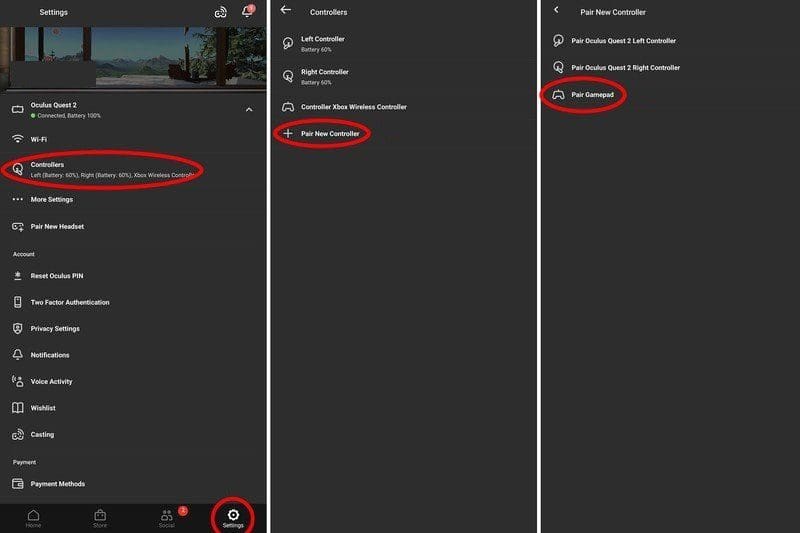The width and height of the screenshot is (800, 533).
Task: Tap Pair Gamepad
Action: tap(670, 95)
